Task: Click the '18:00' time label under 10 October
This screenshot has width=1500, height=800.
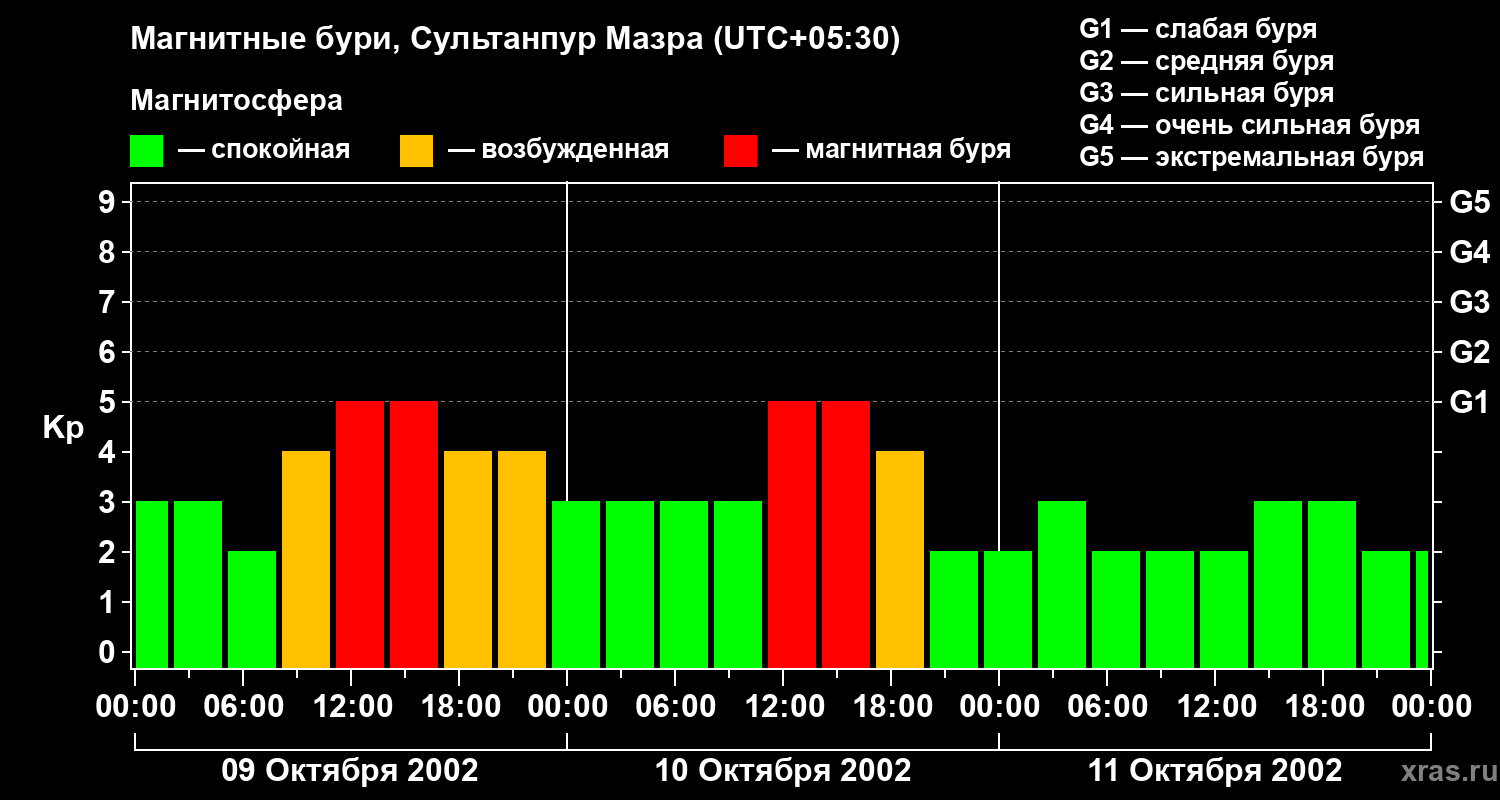Action: click(x=891, y=707)
